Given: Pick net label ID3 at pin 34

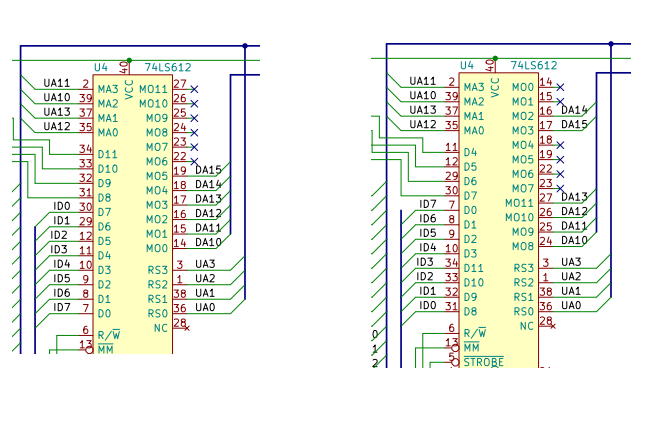Looking at the screenshot, I should [425, 262].
